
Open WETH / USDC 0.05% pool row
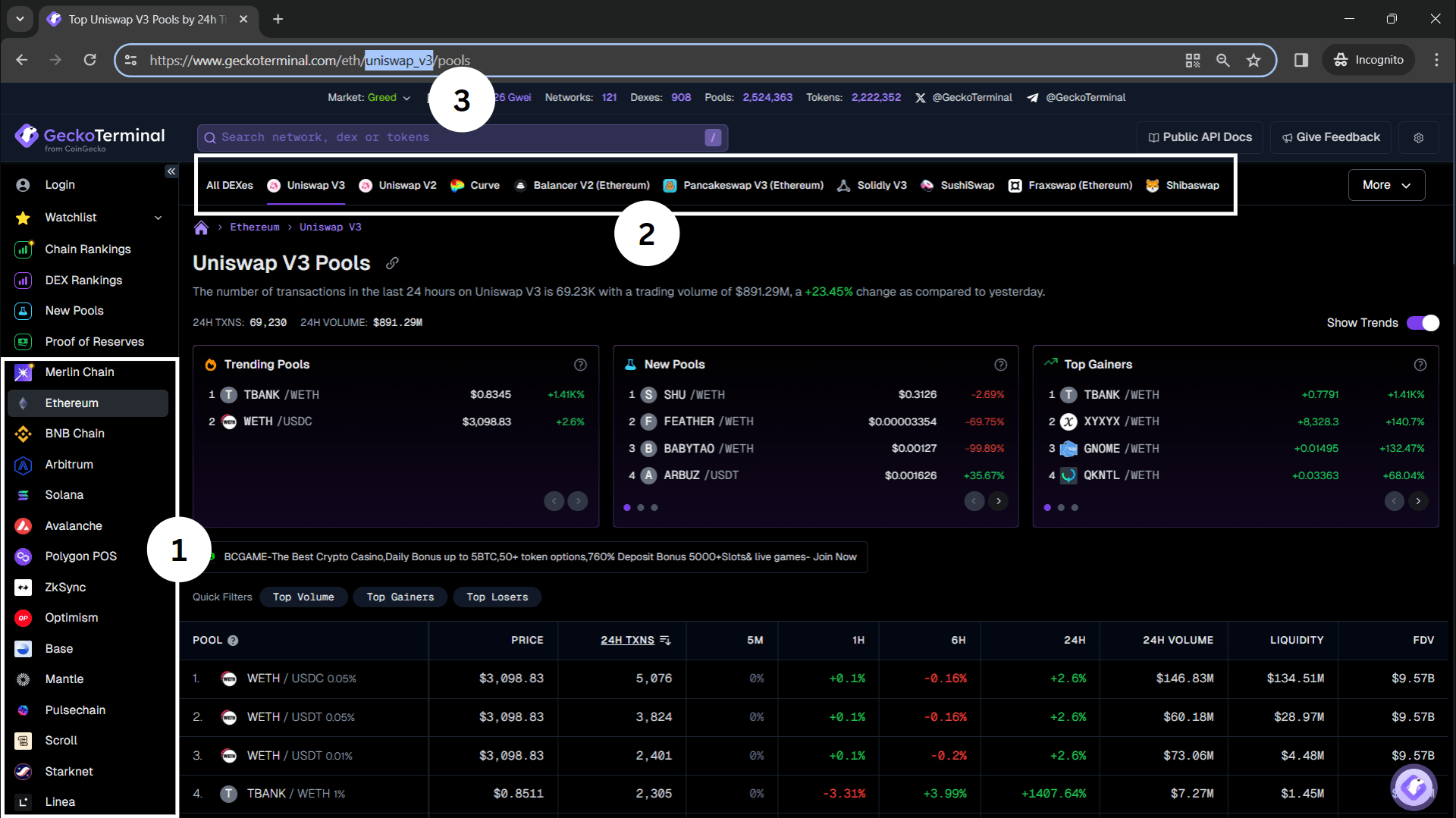pyautogui.click(x=814, y=679)
